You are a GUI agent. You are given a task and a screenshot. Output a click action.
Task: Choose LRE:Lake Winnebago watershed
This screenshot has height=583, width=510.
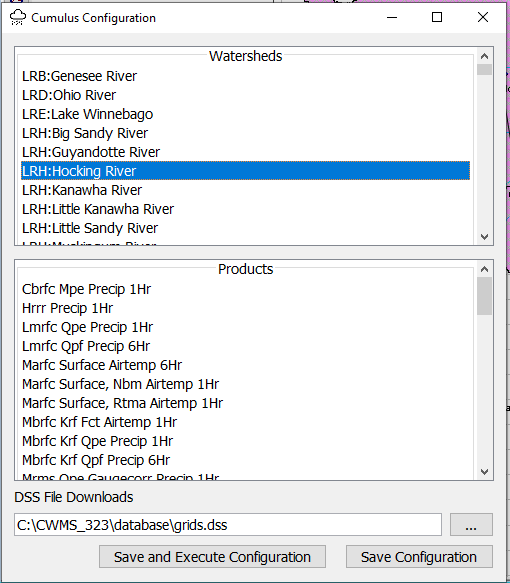(245, 114)
